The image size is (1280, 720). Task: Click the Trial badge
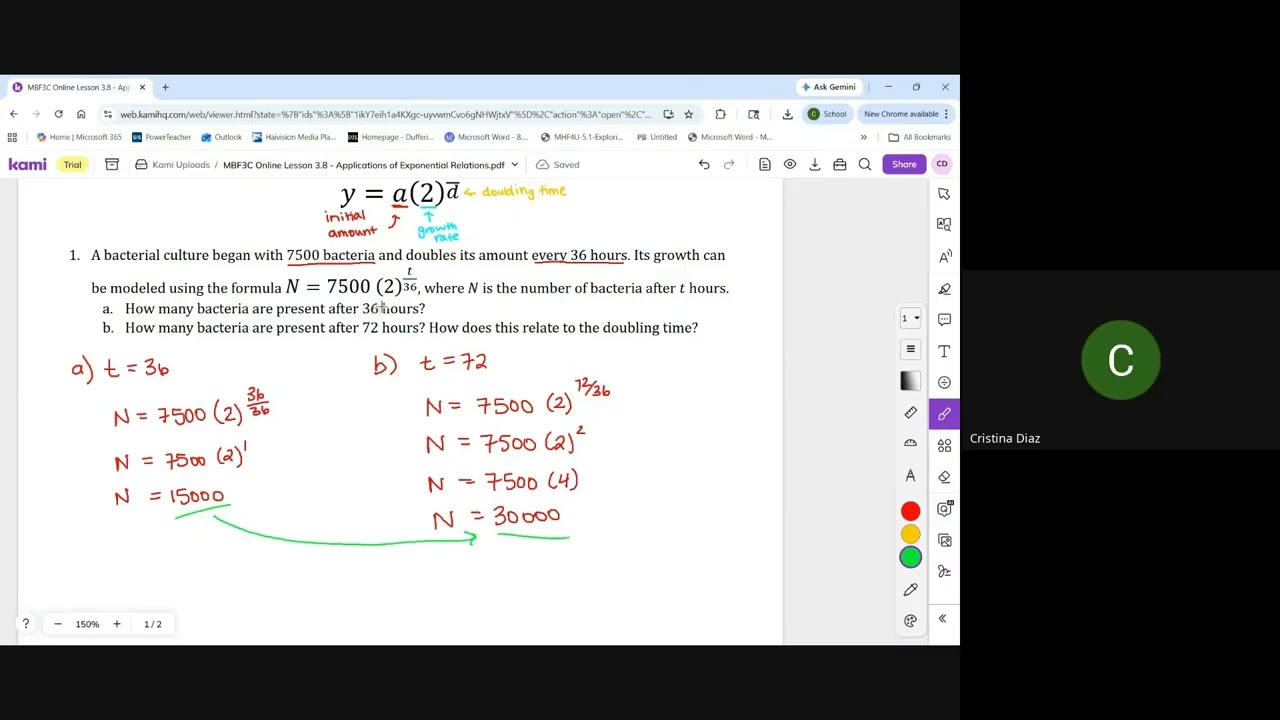pyautogui.click(x=72, y=165)
